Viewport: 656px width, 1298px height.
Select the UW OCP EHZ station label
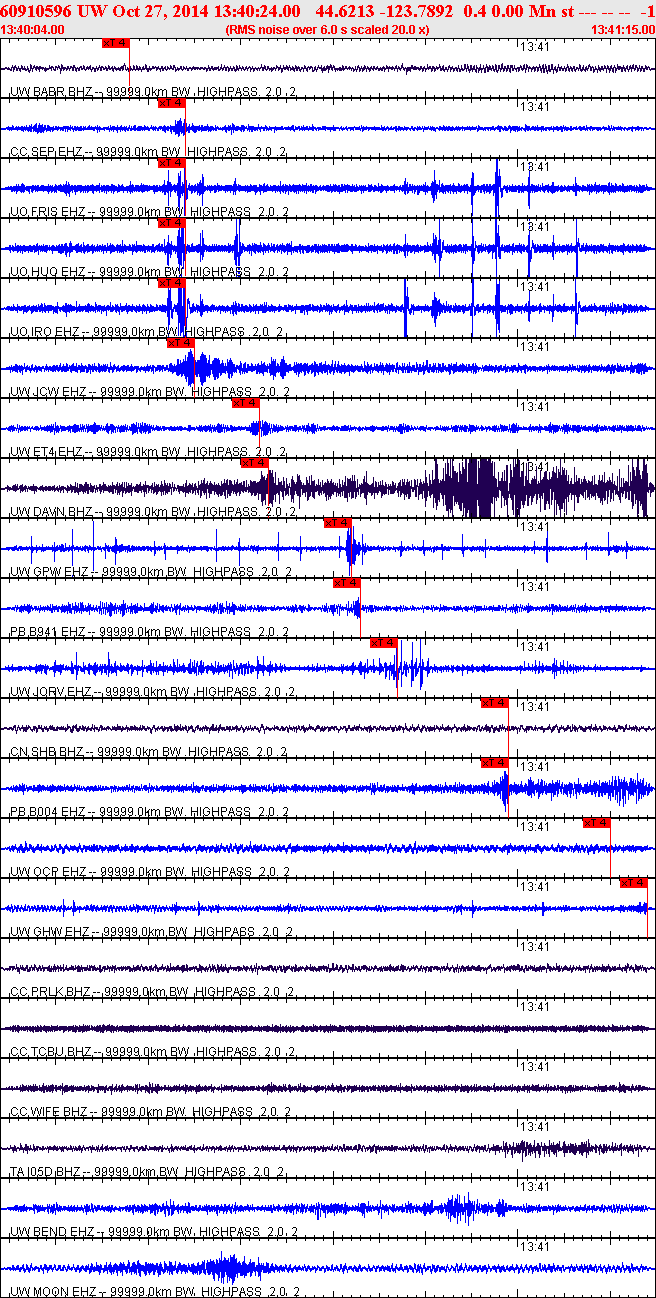coord(149,872)
